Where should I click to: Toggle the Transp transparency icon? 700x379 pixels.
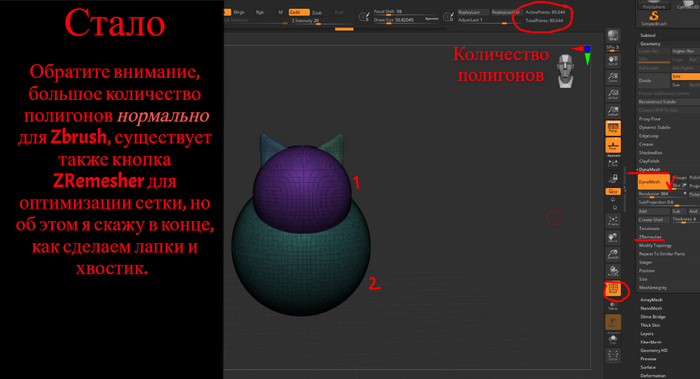click(x=613, y=306)
